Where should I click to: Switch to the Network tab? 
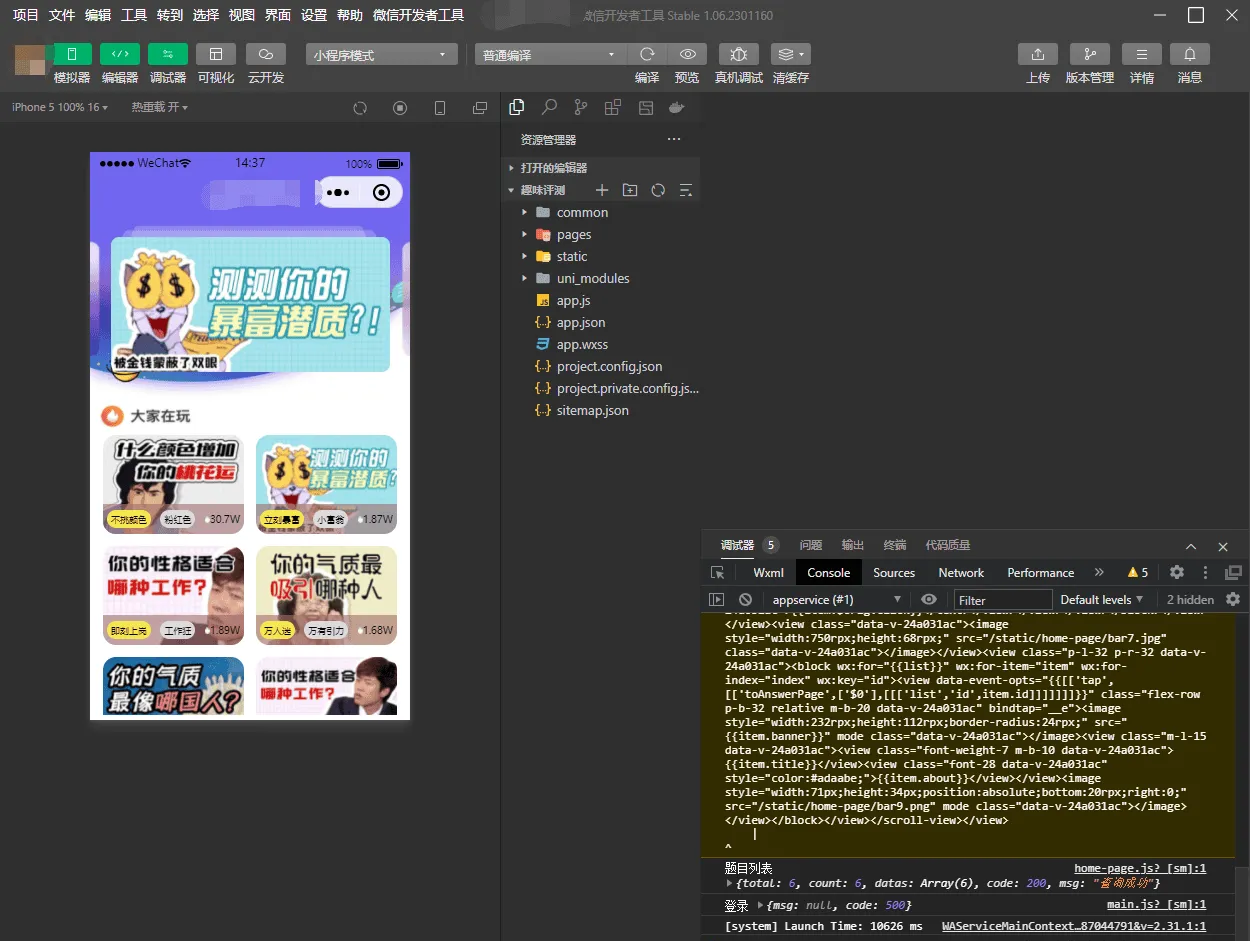(960, 572)
